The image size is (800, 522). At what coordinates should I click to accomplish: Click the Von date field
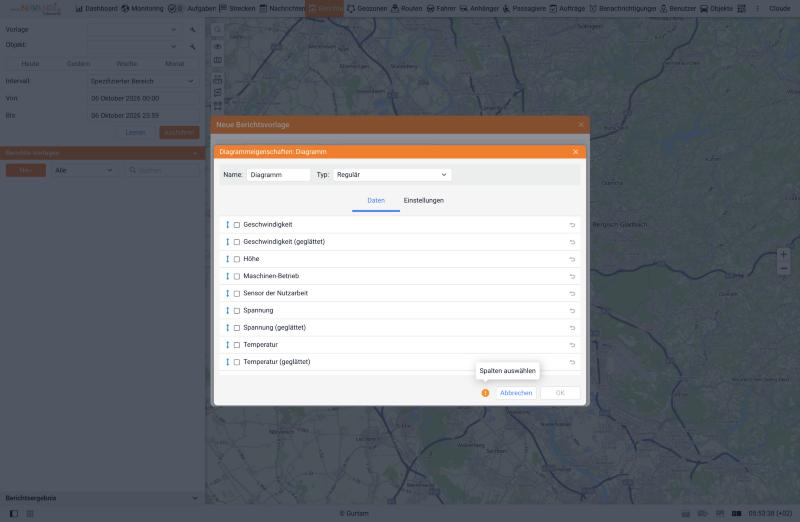[x=142, y=98]
